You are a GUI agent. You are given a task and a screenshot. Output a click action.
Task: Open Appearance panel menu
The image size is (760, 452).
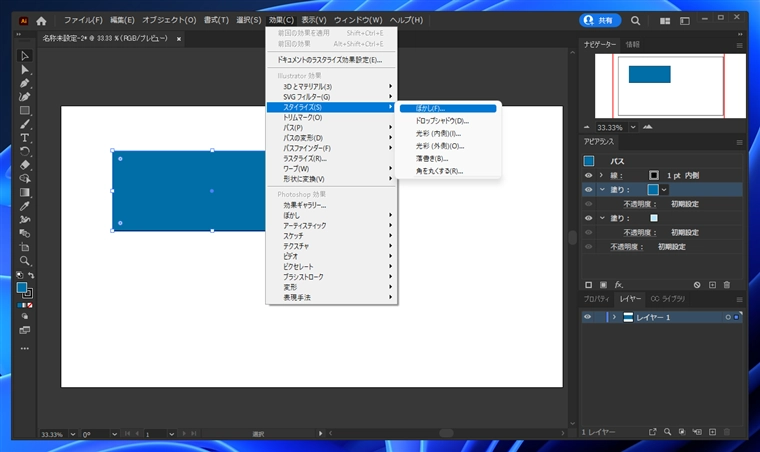click(739, 142)
